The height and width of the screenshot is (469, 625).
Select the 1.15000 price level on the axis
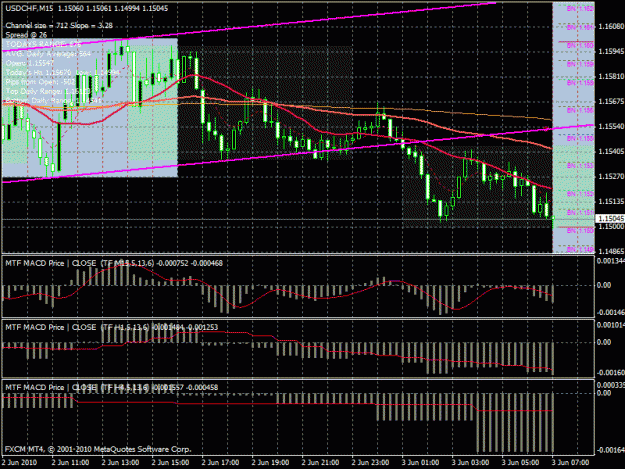click(x=611, y=226)
